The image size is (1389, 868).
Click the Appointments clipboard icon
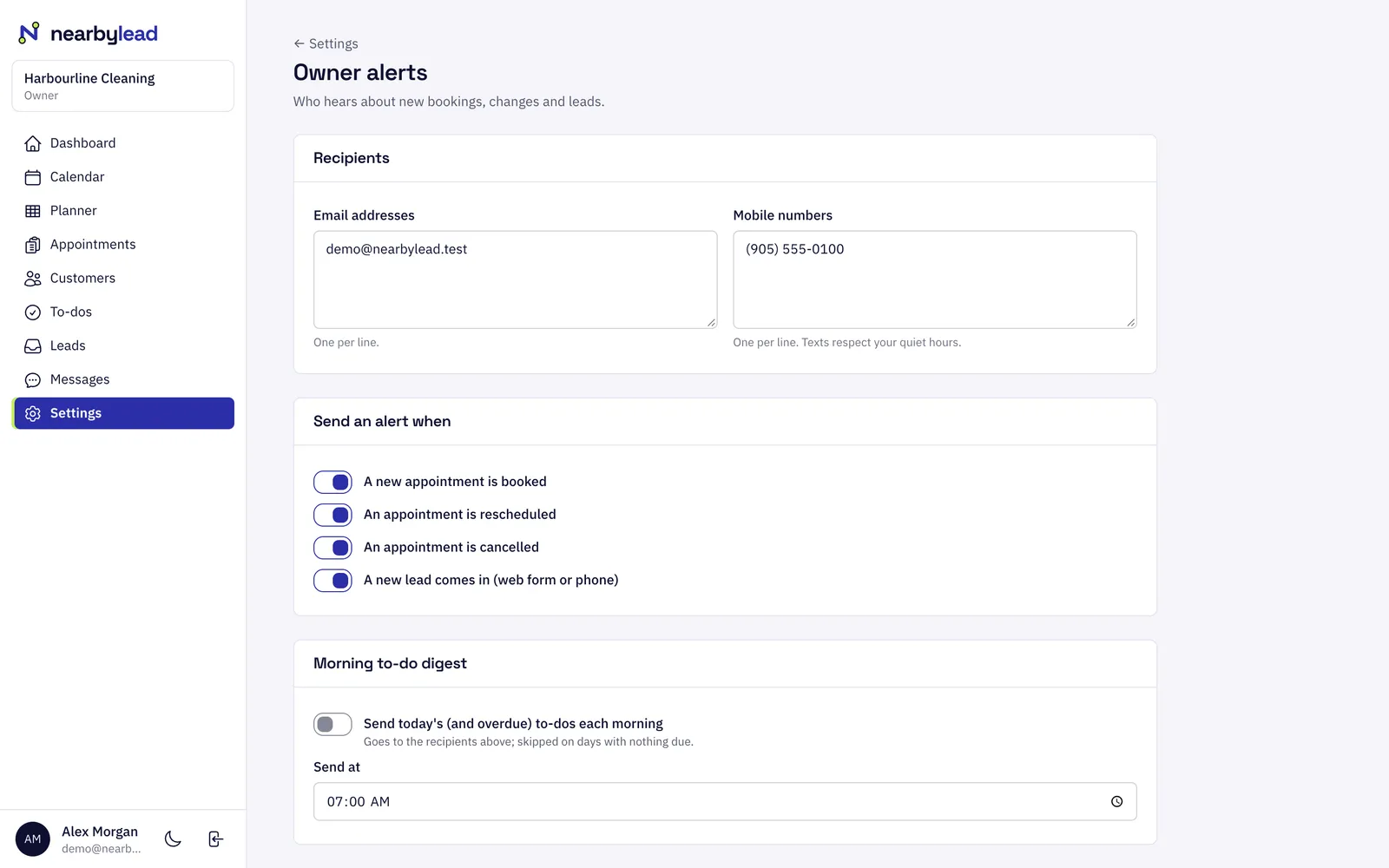pos(33,245)
